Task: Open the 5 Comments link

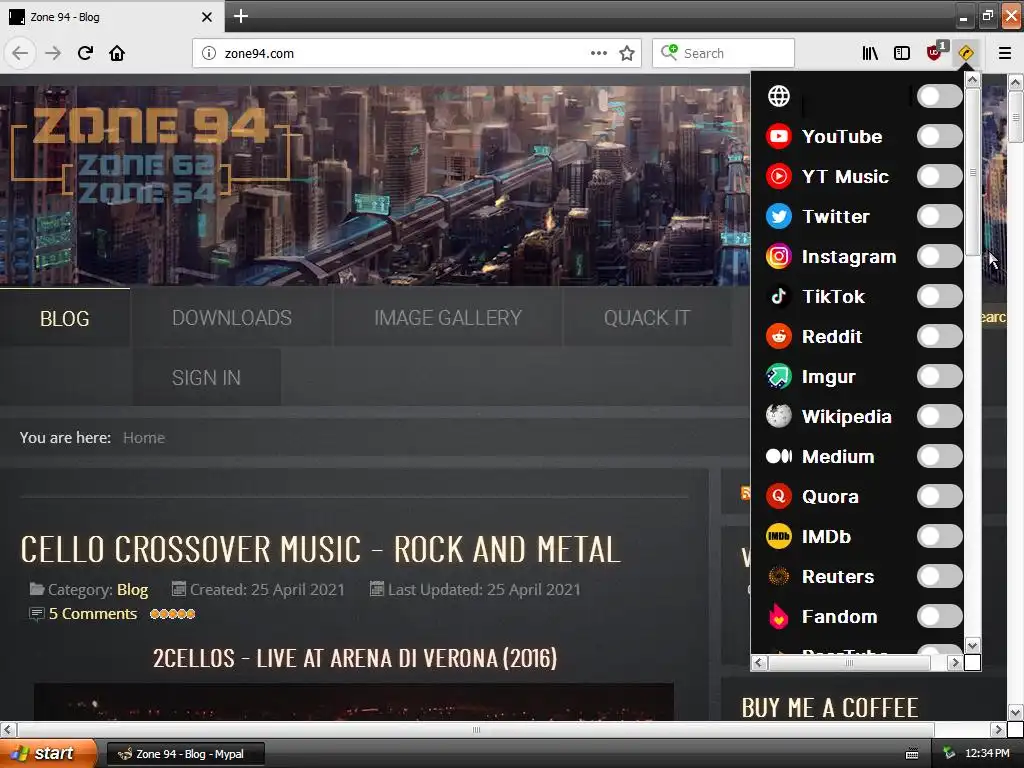Action: pyautogui.click(x=93, y=614)
